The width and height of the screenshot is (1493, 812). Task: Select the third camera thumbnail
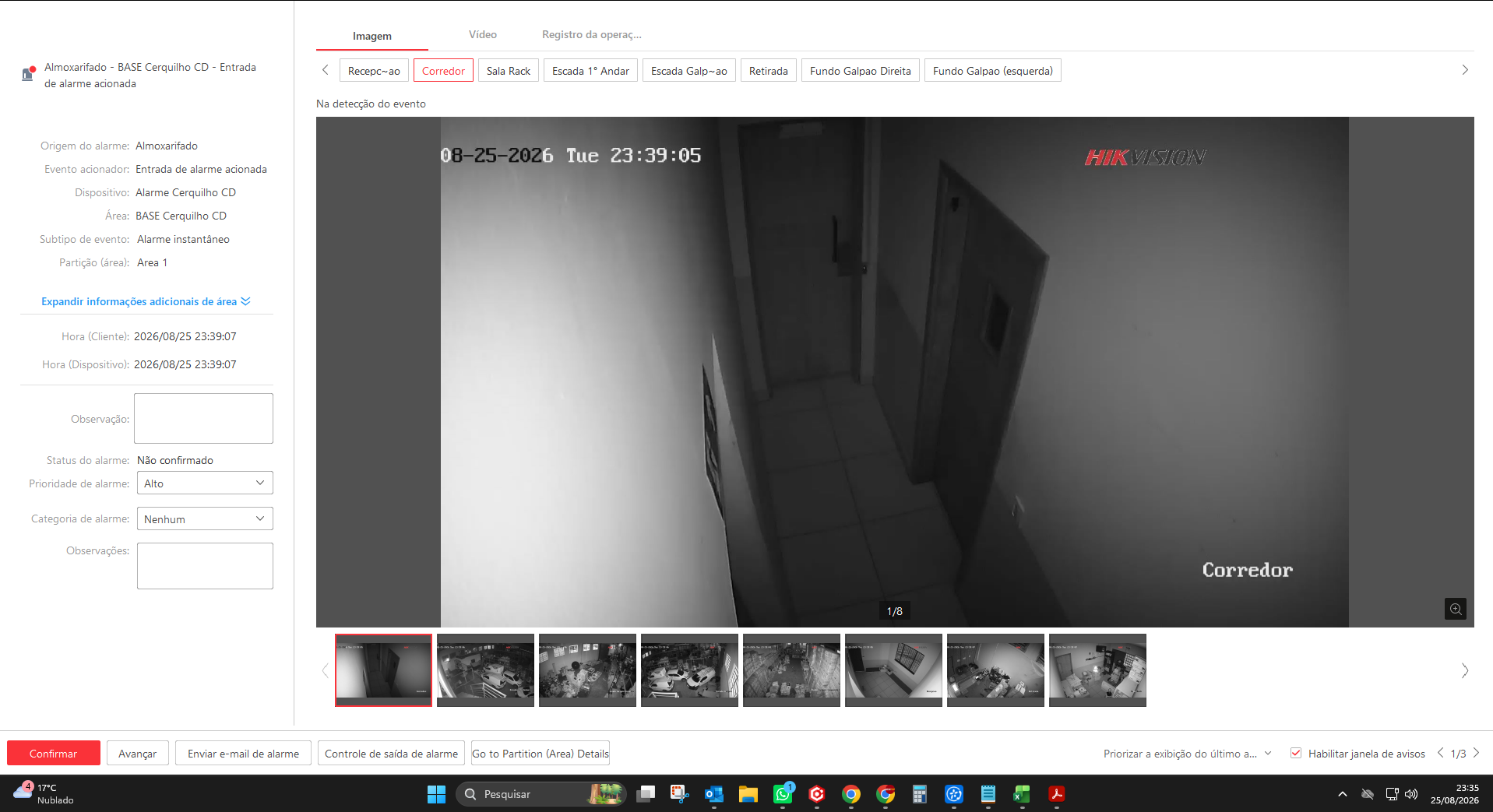tap(587, 670)
